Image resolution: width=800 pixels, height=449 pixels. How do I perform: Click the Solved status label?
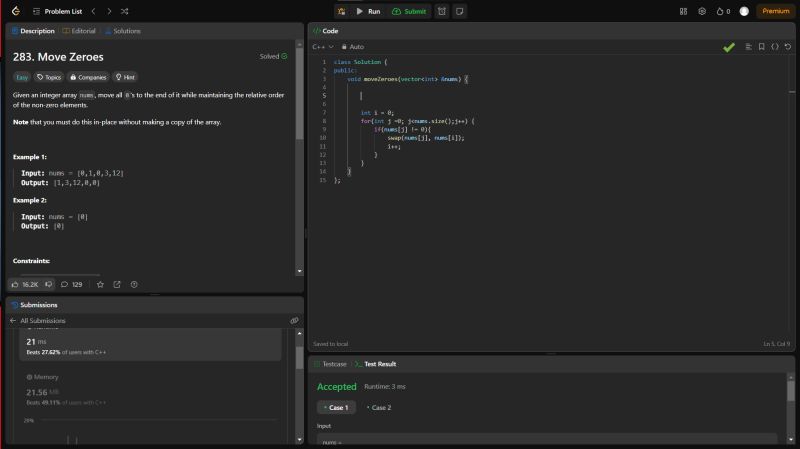pyautogui.click(x=273, y=57)
